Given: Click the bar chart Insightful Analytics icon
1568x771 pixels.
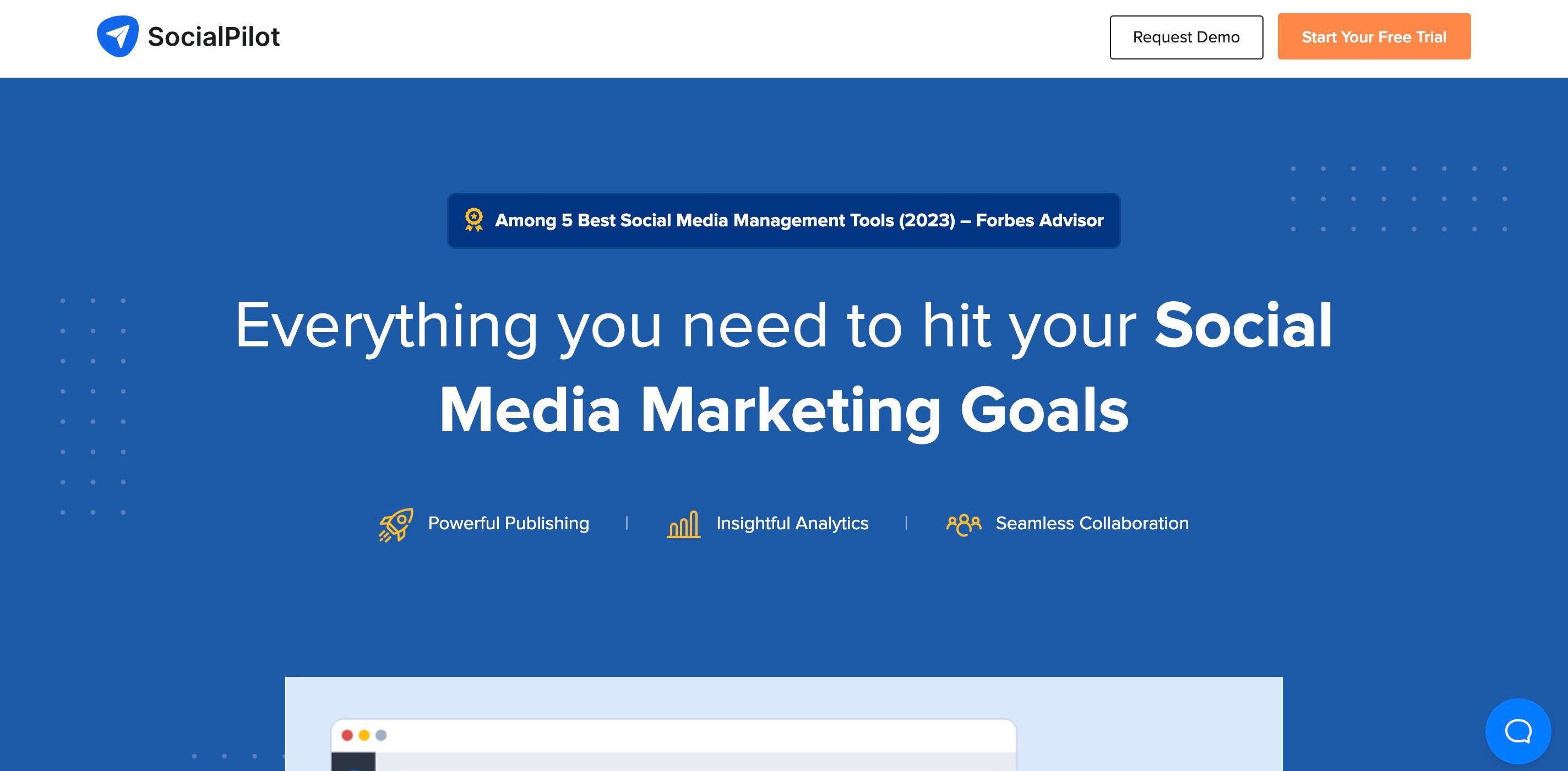Looking at the screenshot, I should [684, 524].
